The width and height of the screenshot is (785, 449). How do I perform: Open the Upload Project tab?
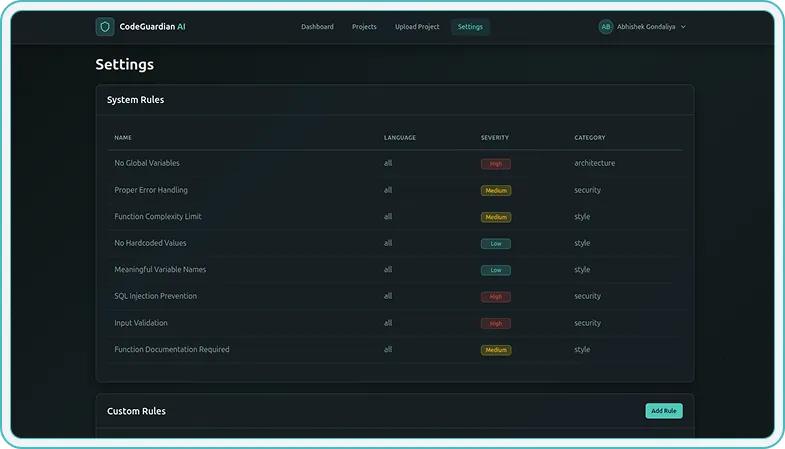pyautogui.click(x=417, y=27)
